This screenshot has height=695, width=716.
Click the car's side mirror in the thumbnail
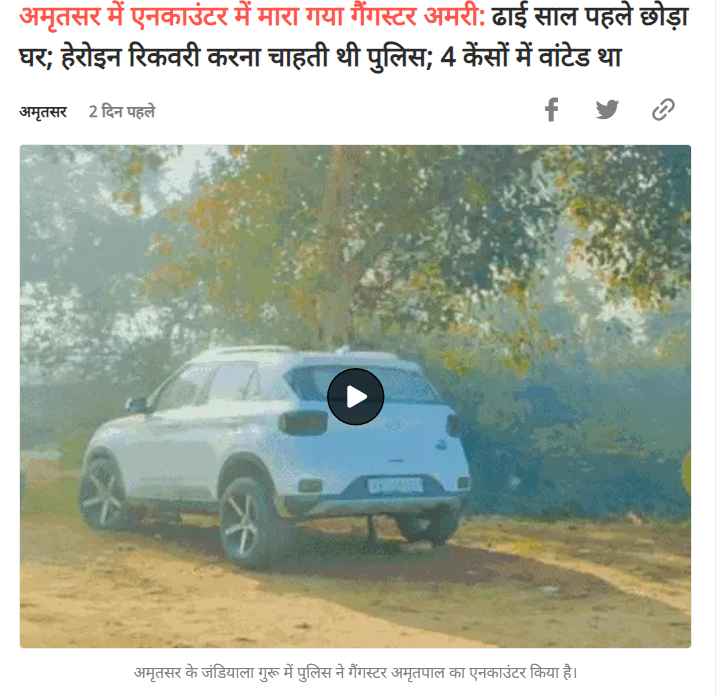tap(137, 405)
